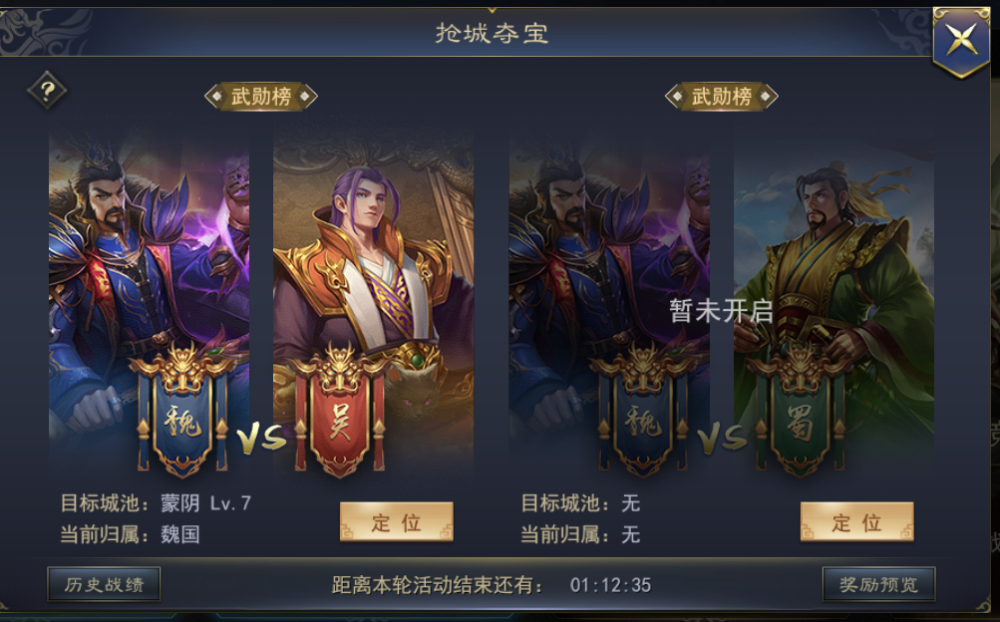This screenshot has width=1000, height=622.
Task: Open 历史战绩 battle history
Action: (x=104, y=584)
